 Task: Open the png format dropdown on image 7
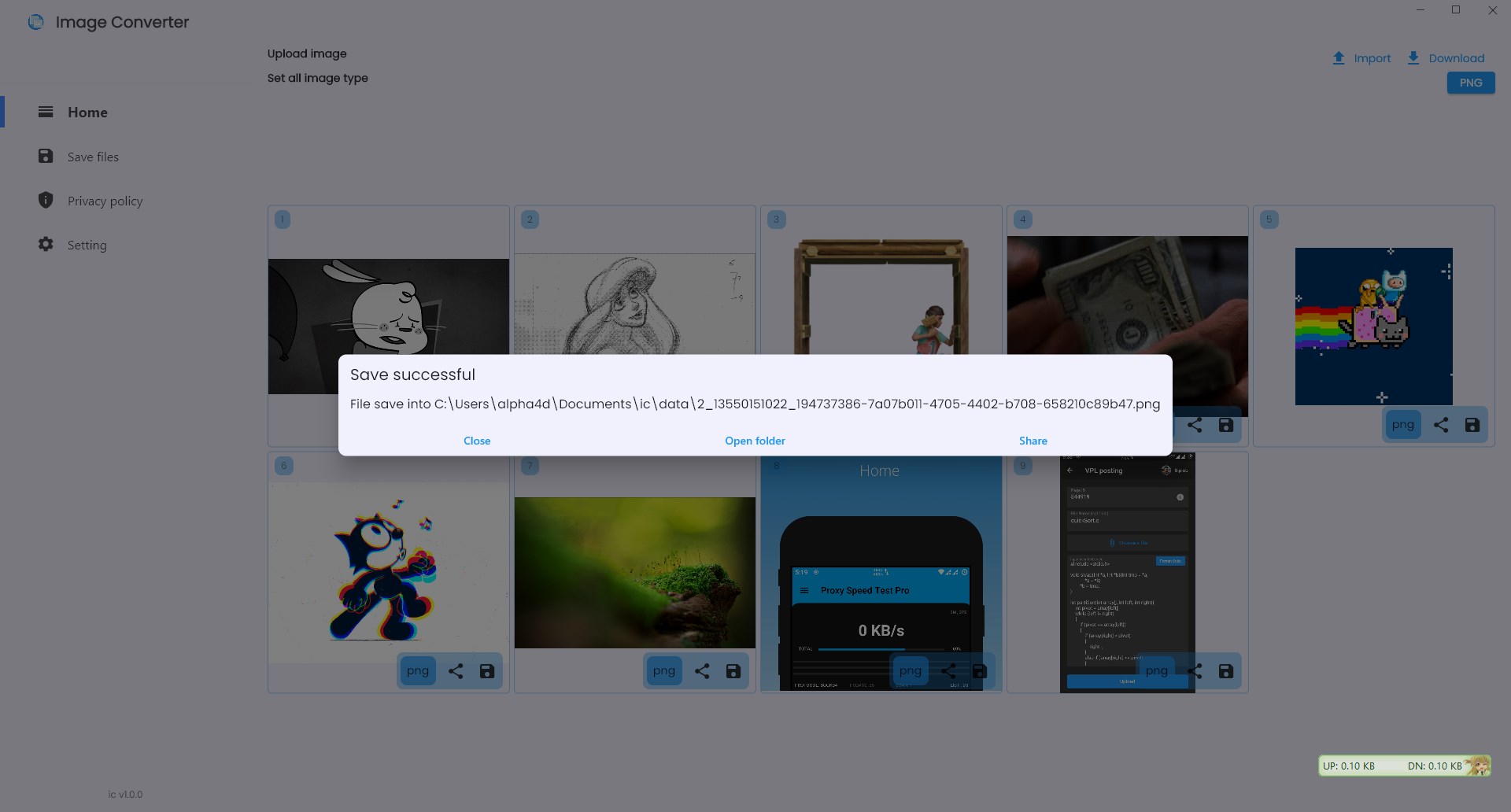pyautogui.click(x=663, y=671)
